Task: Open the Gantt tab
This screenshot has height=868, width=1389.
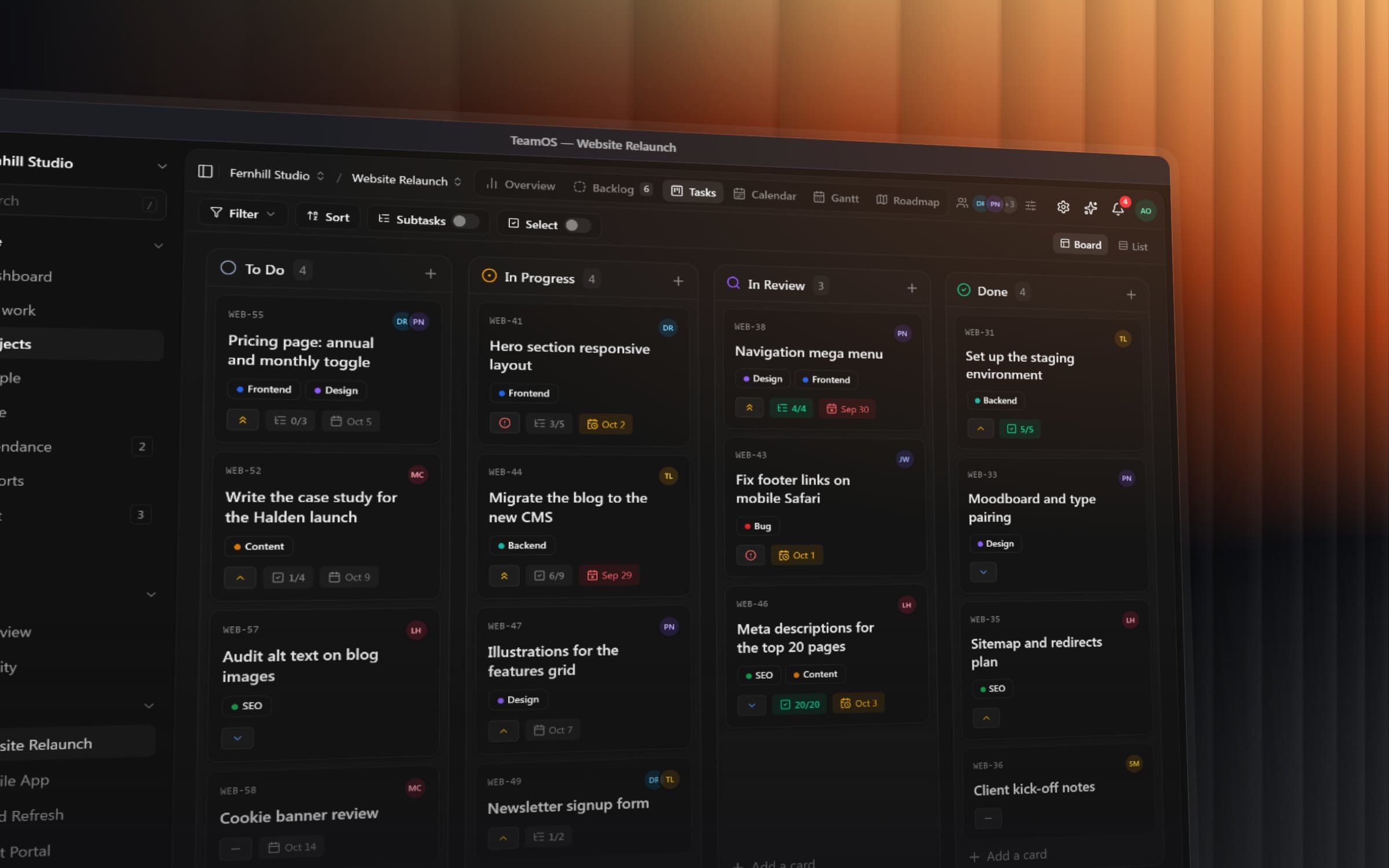Action: (x=836, y=198)
